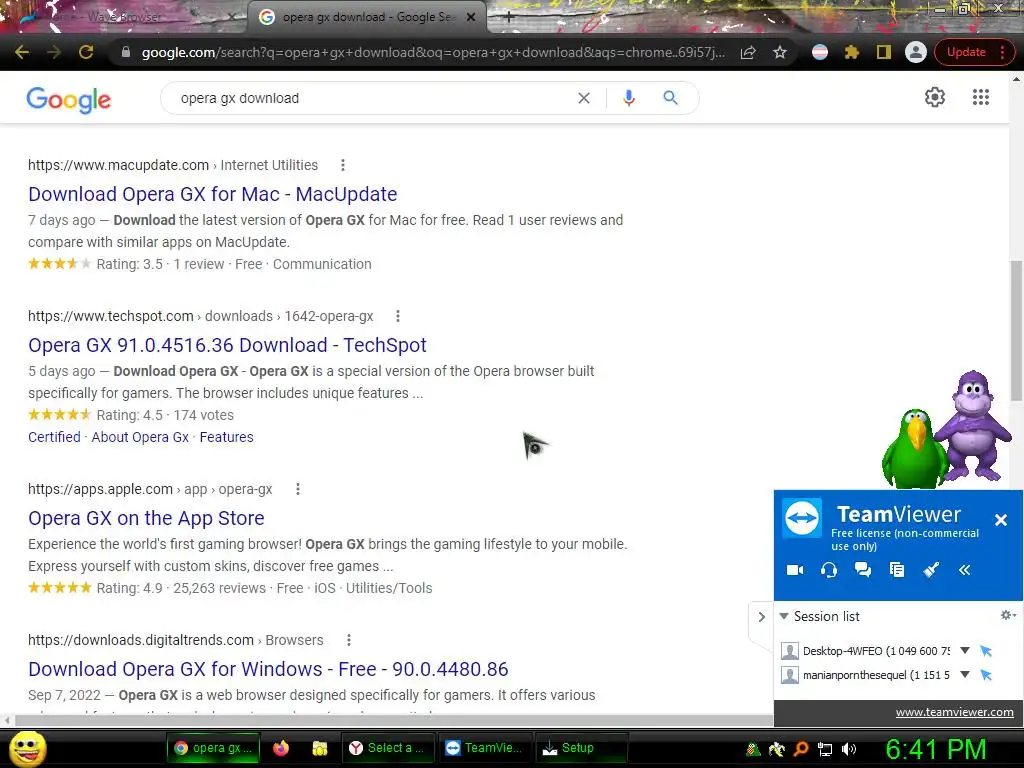Screen dimensions: 1024x768
Task: Click the purple gorilla desktop buddy
Action: [972, 426]
